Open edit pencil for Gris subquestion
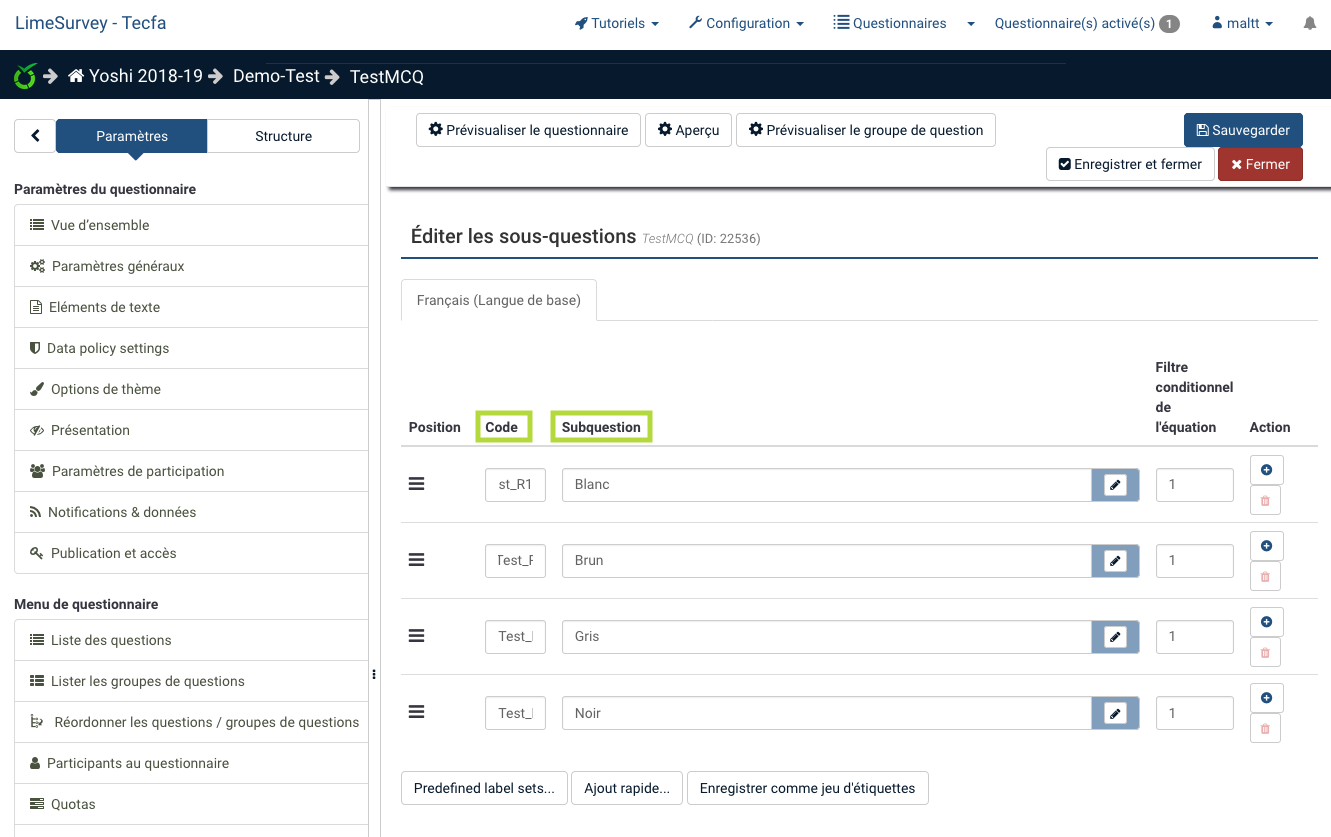This screenshot has width=1331, height=837. [x=1115, y=637]
